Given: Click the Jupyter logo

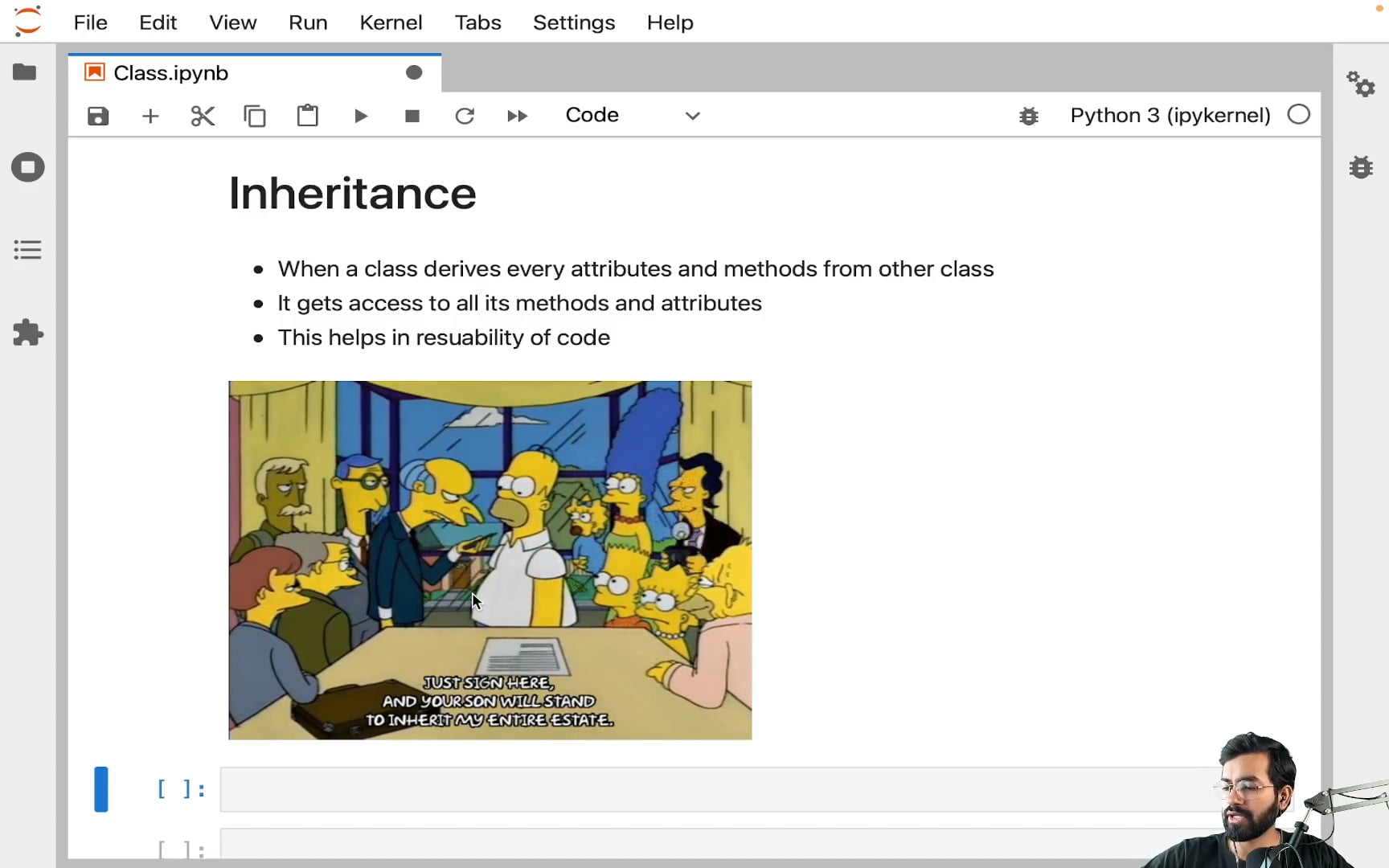Looking at the screenshot, I should point(27,21).
